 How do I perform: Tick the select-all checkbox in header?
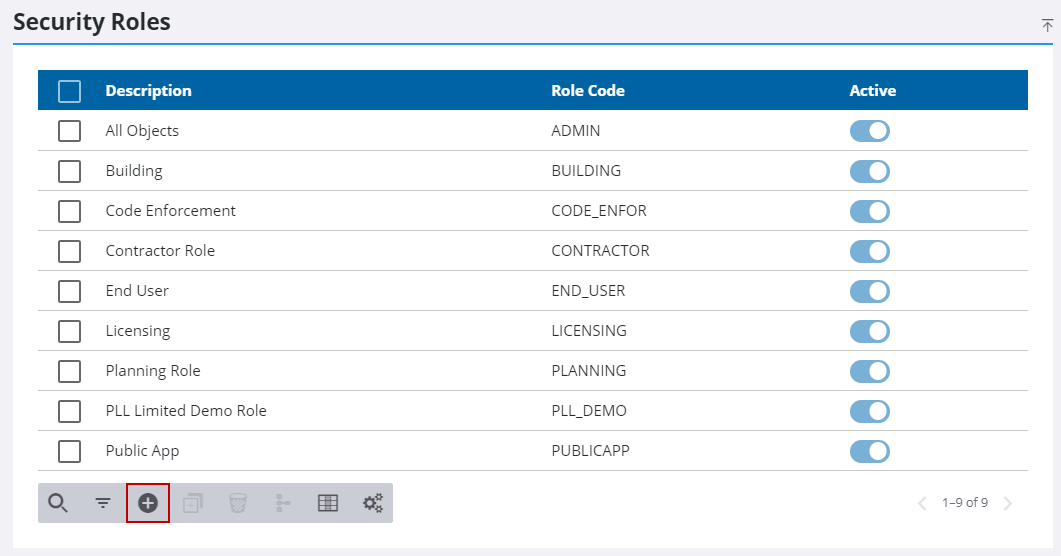pyautogui.click(x=69, y=91)
